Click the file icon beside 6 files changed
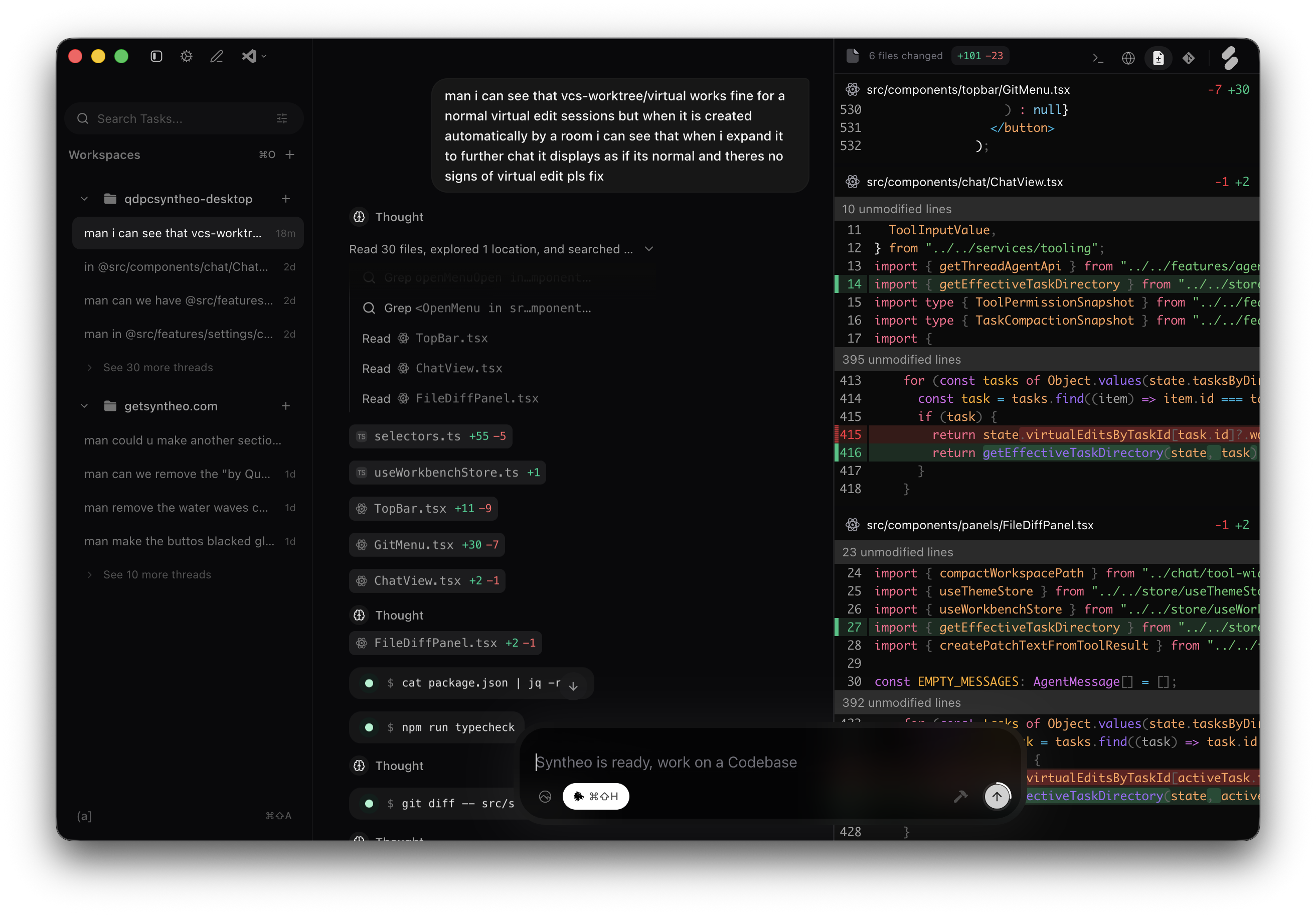 coord(852,56)
